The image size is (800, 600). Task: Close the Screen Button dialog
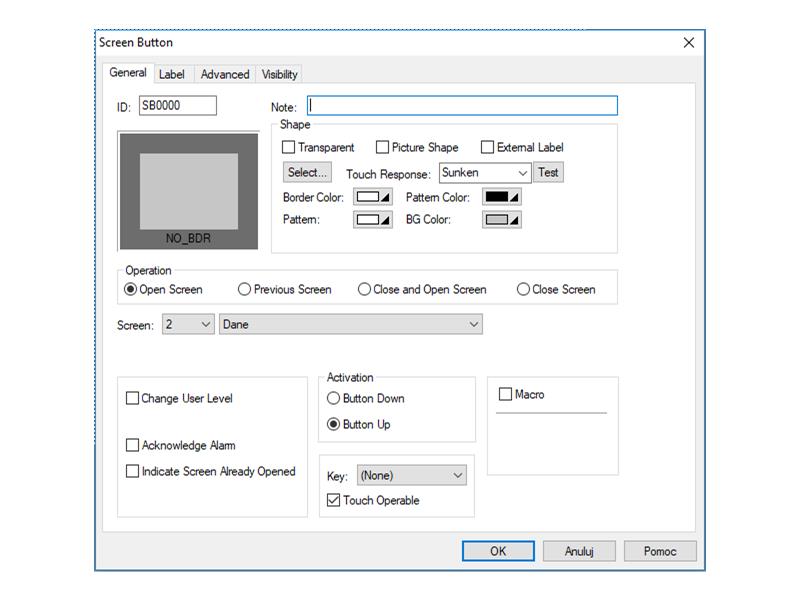click(x=689, y=42)
